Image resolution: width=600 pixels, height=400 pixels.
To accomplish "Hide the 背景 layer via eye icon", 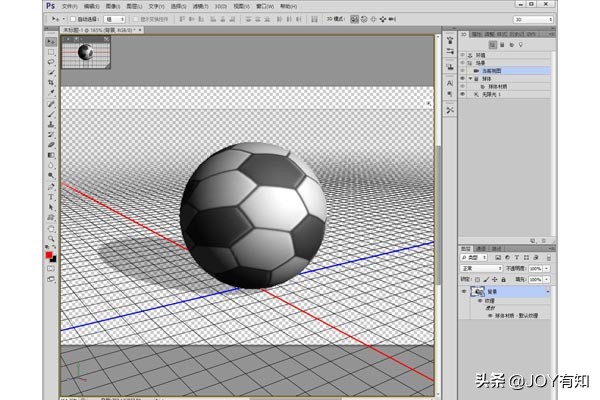I will 464,291.
